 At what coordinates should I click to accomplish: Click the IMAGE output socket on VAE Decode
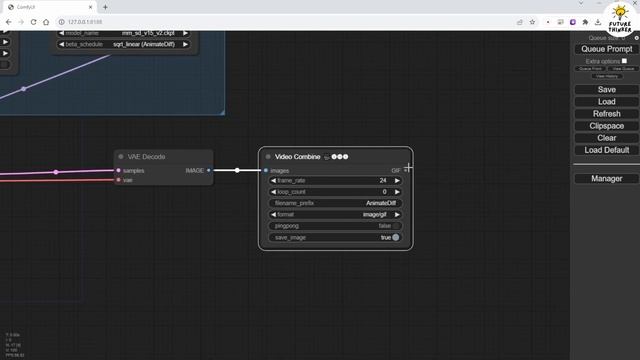click(x=209, y=170)
